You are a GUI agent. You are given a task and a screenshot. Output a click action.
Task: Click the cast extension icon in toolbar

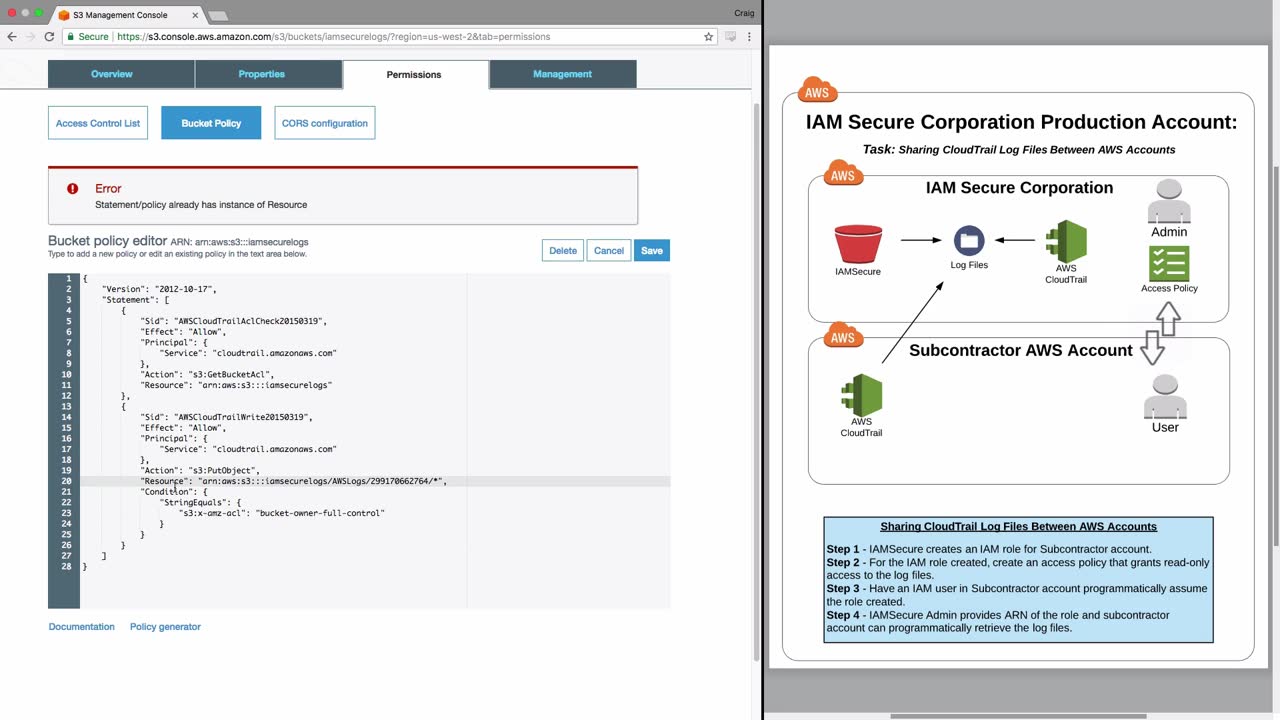730,37
